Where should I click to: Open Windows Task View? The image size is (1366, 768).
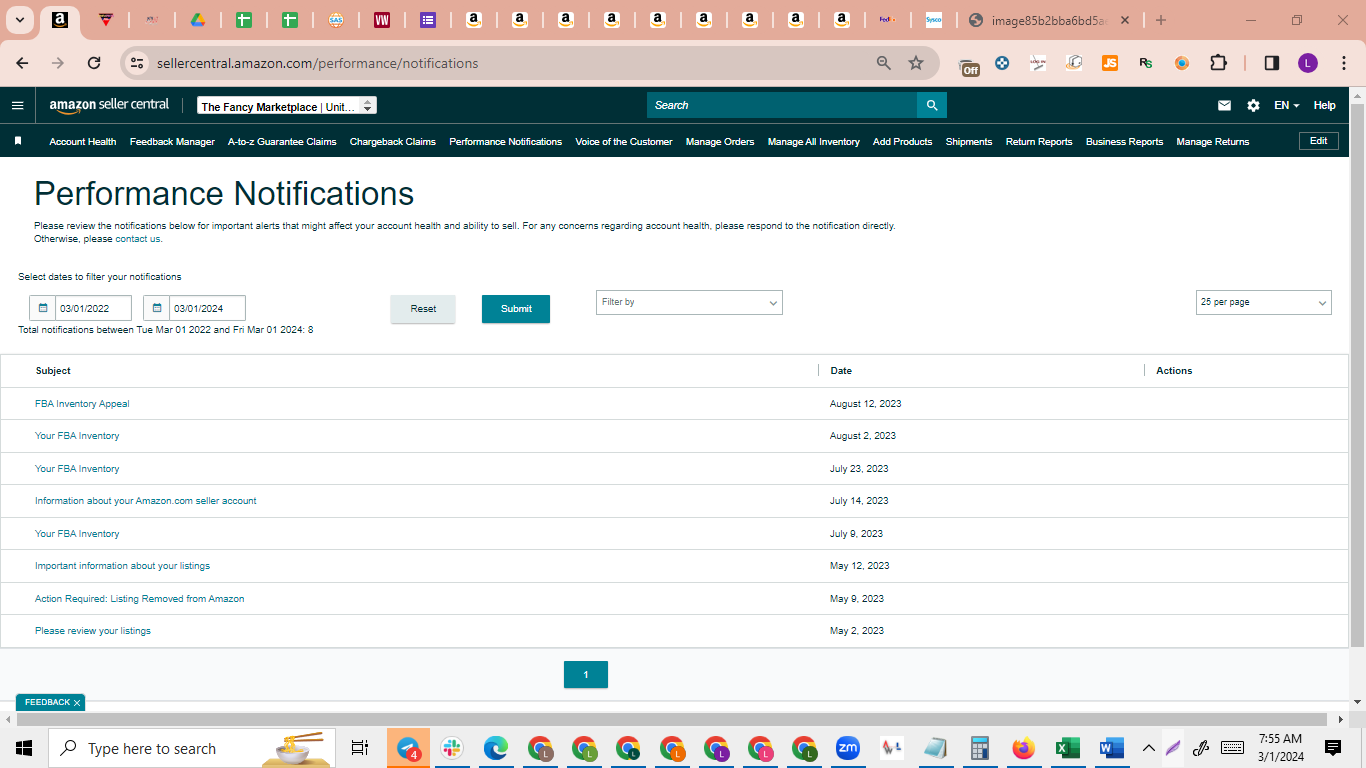coord(360,748)
